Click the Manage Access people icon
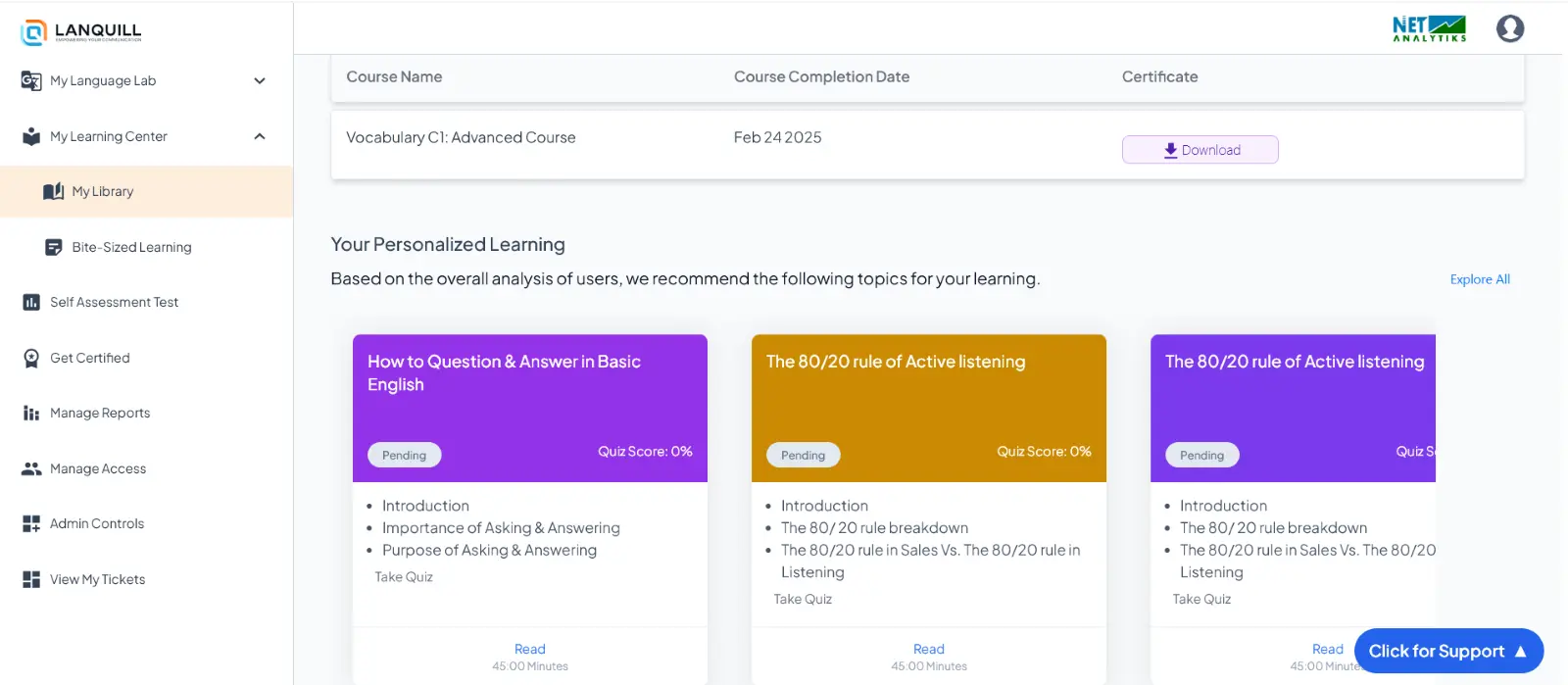Viewport: 1568px width, 685px height. click(x=31, y=468)
